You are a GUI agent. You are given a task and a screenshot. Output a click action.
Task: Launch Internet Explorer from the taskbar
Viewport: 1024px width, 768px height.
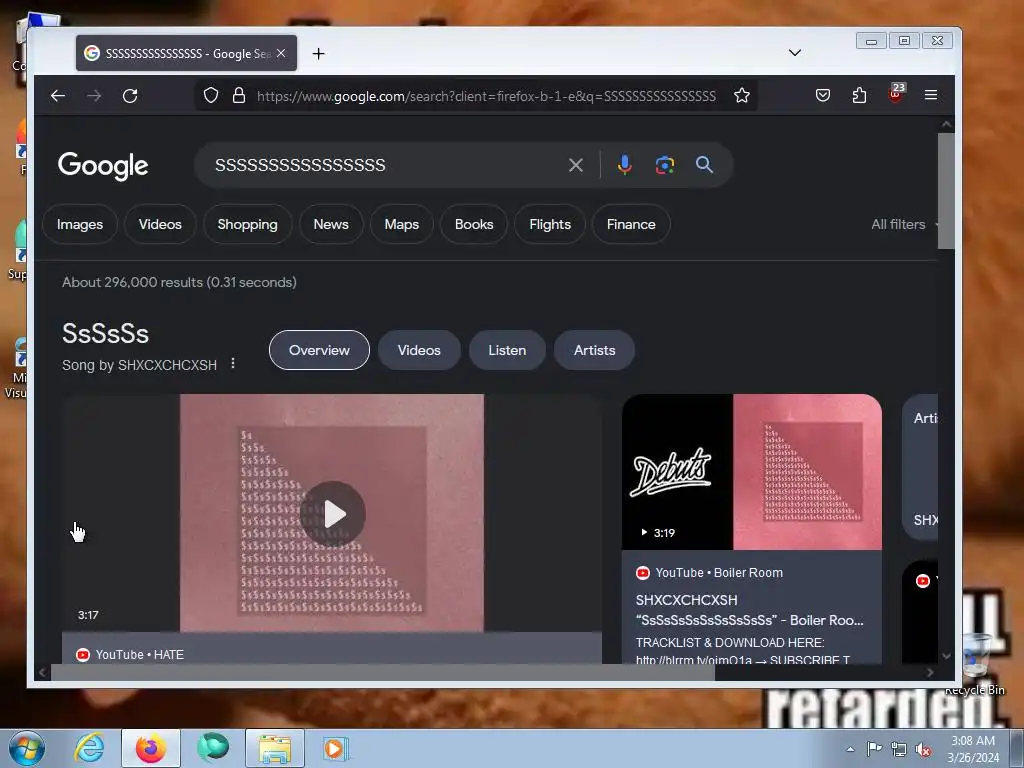tap(89, 748)
